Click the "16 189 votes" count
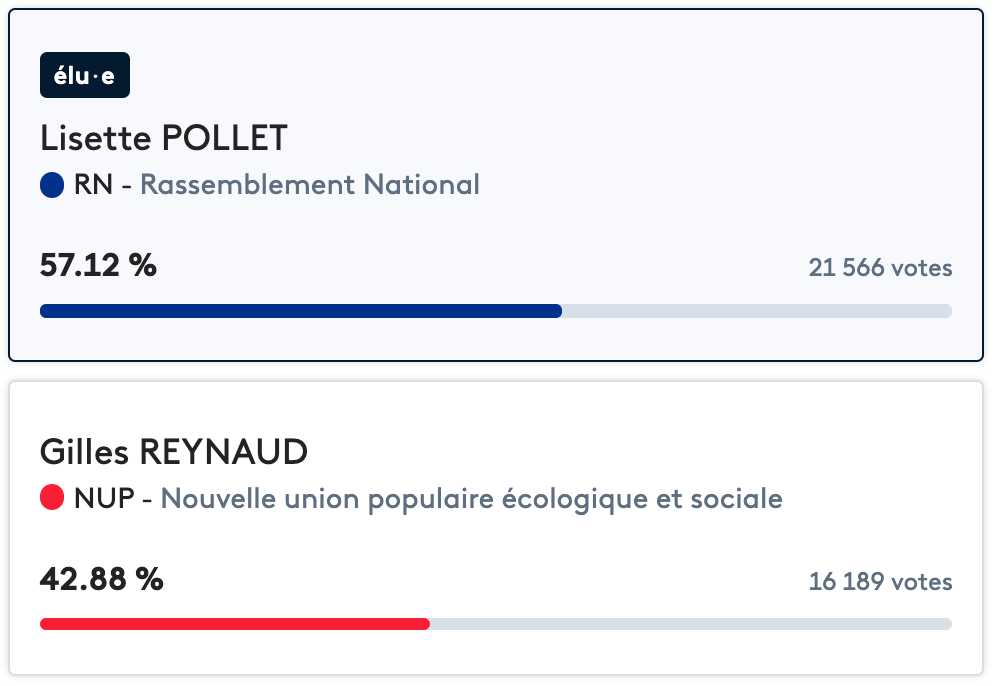The height and width of the screenshot is (686, 998). [x=880, y=582]
